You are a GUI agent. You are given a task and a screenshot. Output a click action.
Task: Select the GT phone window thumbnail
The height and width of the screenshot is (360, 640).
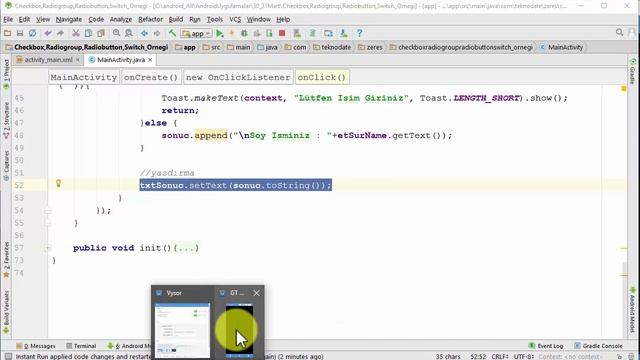pos(240,330)
